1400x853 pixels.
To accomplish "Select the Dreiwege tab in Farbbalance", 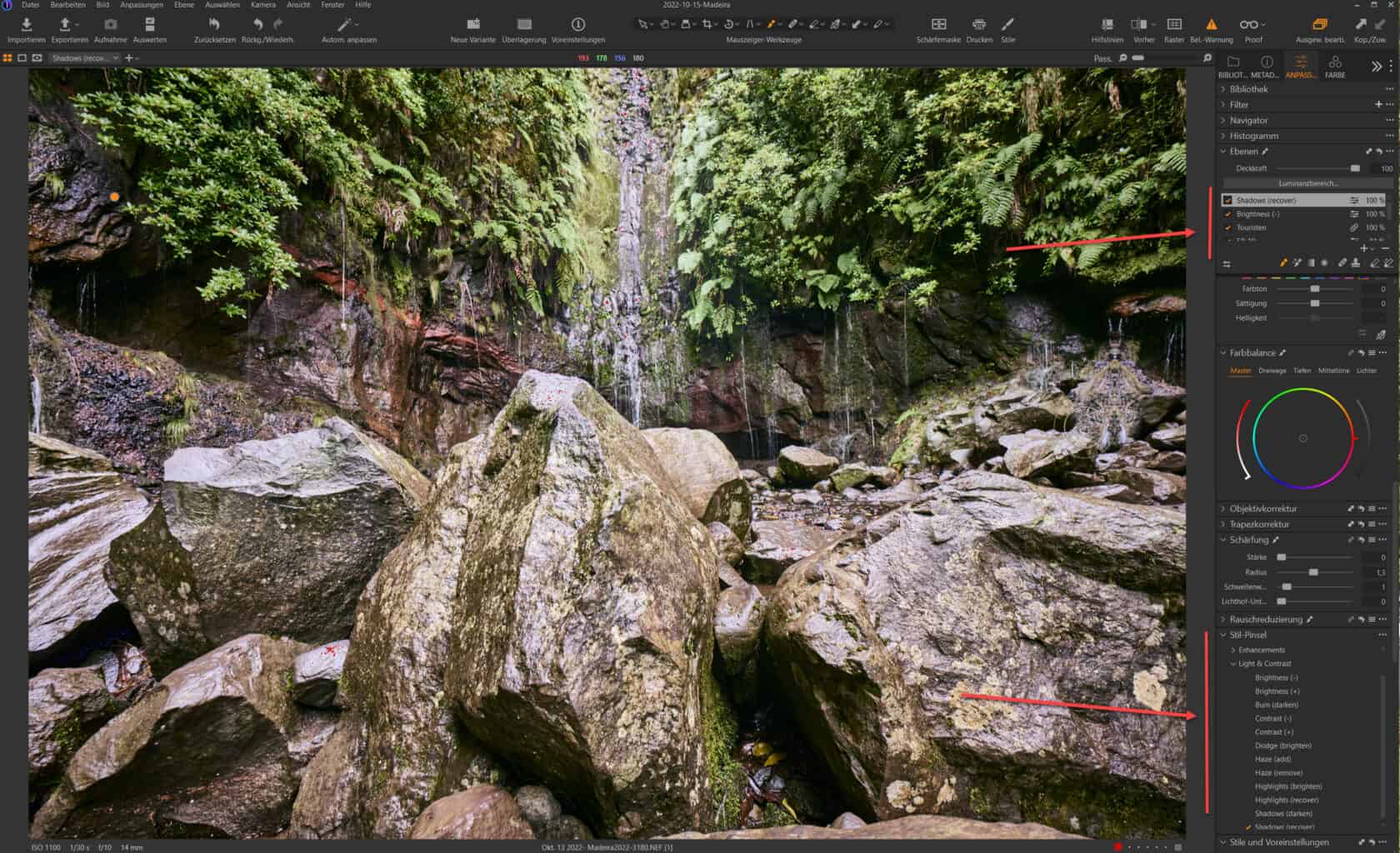I will (x=1272, y=371).
